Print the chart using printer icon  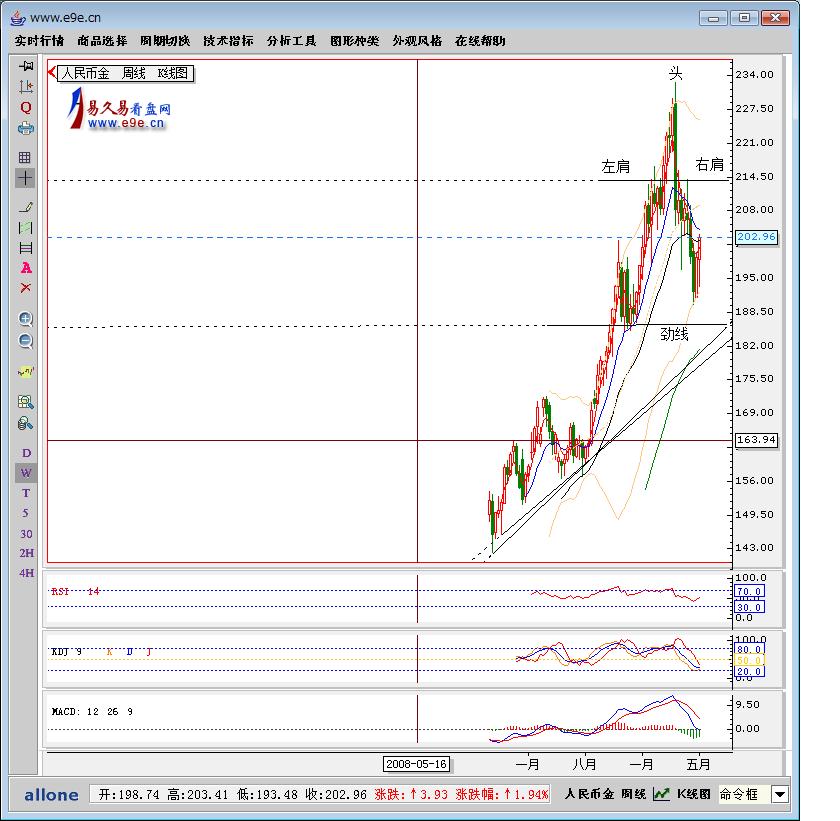coord(26,129)
